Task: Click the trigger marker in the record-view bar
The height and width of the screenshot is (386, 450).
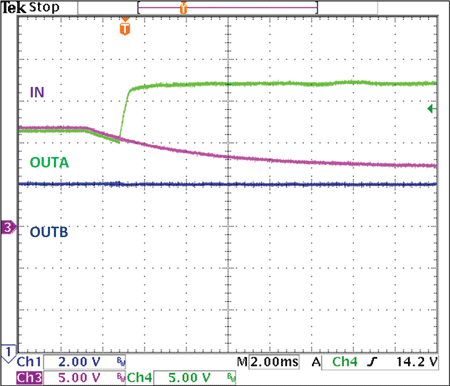Action: [x=183, y=8]
